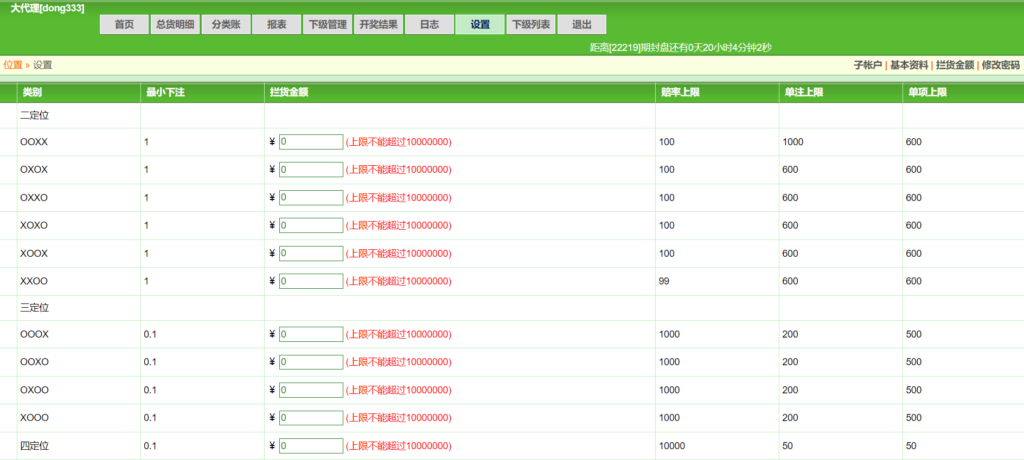Screen dimensions: 1024x460
Task: Open the 日志 tab
Action: 428,25
